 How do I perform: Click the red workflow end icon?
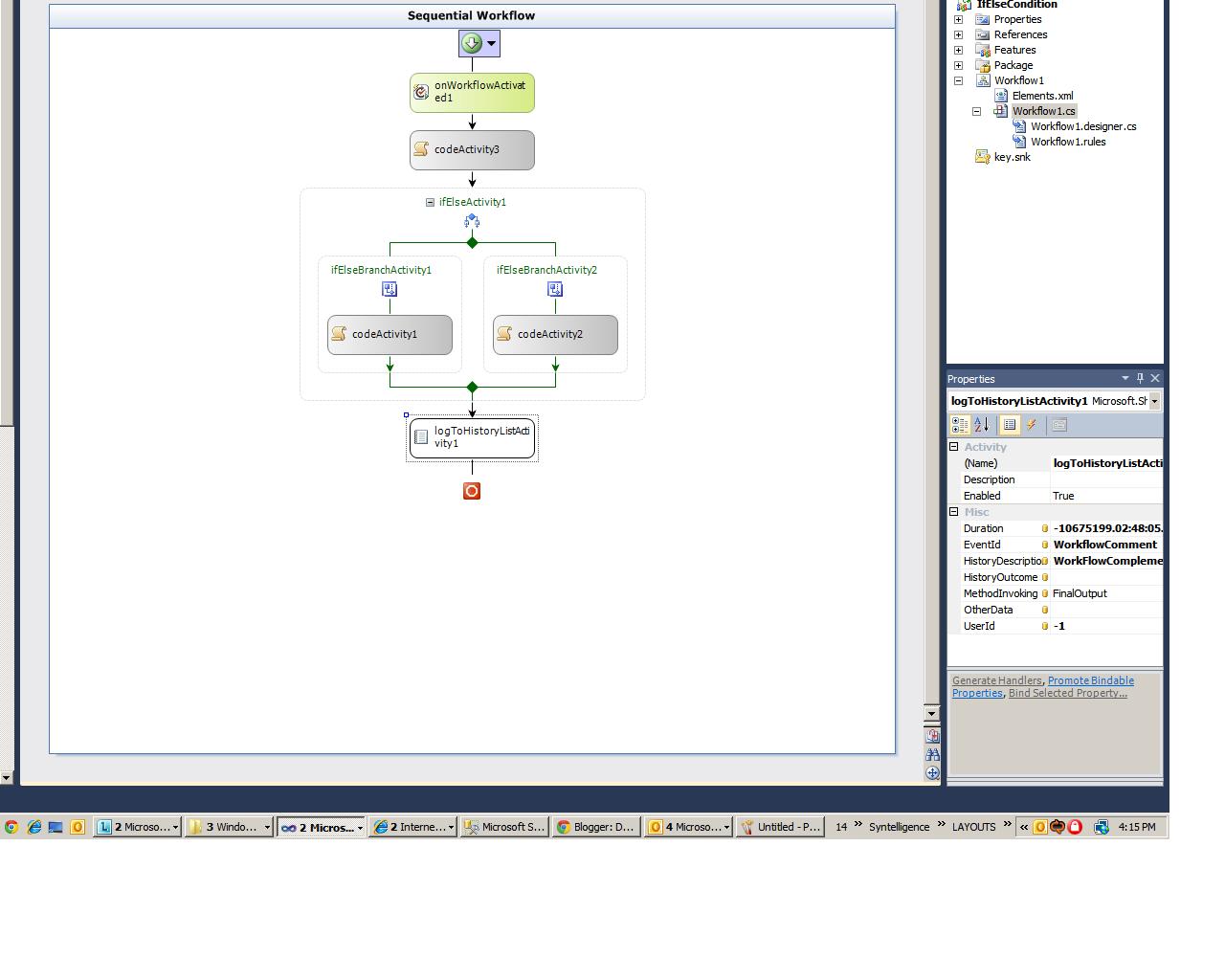(472, 491)
